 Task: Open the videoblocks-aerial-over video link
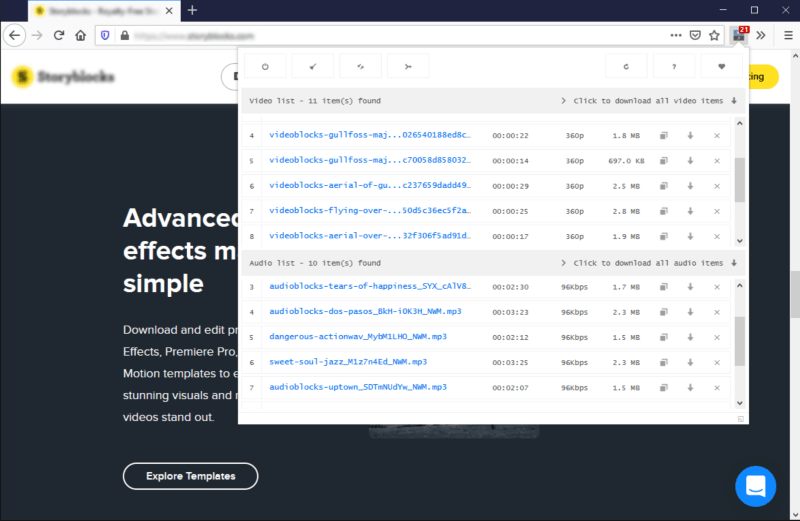pyautogui.click(x=370, y=236)
